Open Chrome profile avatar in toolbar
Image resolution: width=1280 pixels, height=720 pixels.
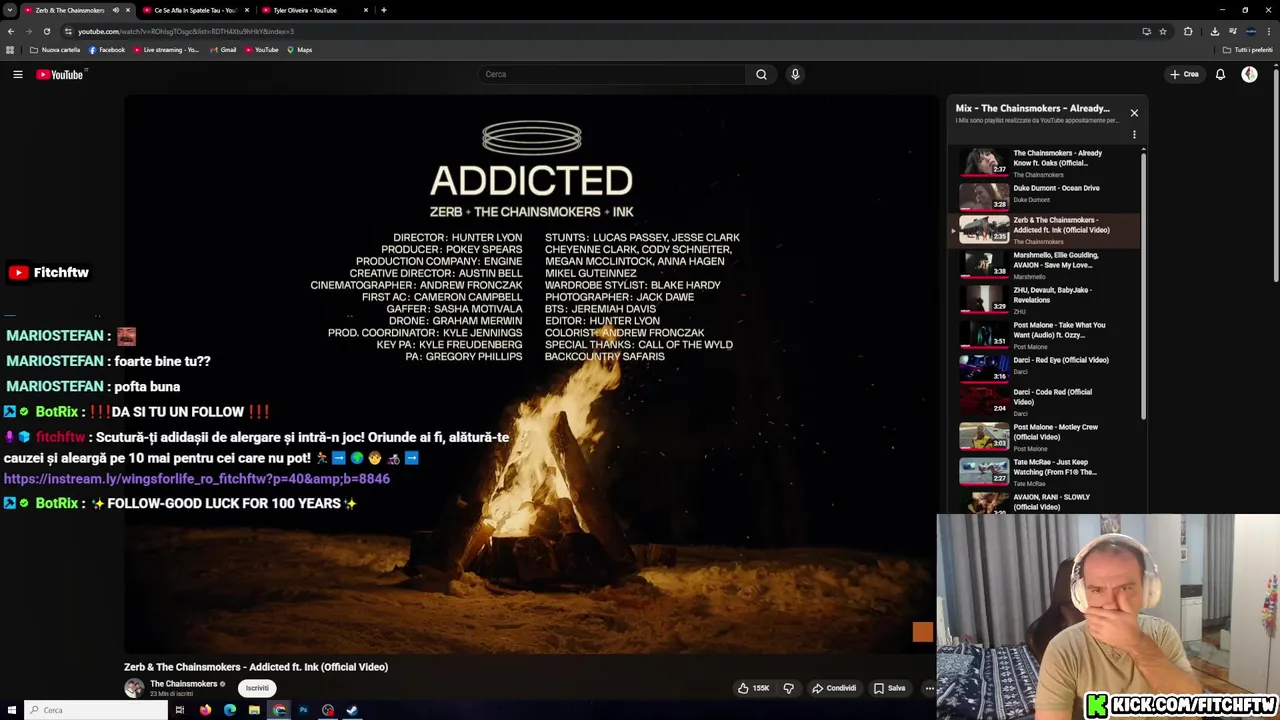tap(1251, 31)
